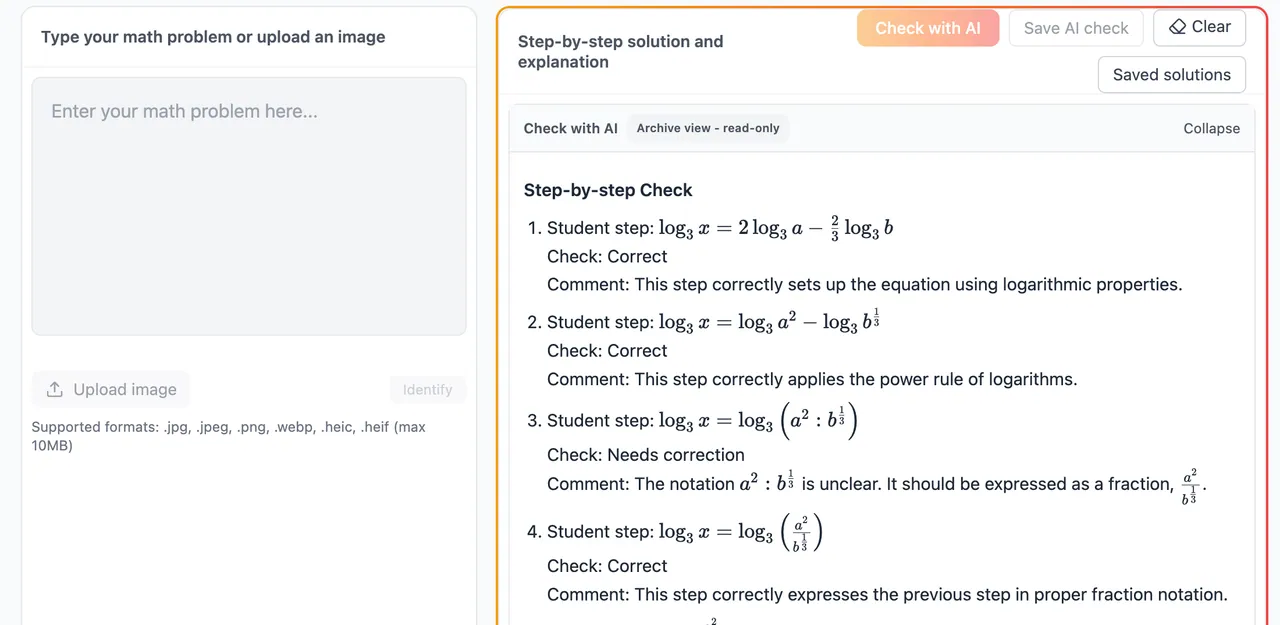Click the step 3 equation with ratio notation
Screen dimensions: 1280x625
(758, 420)
